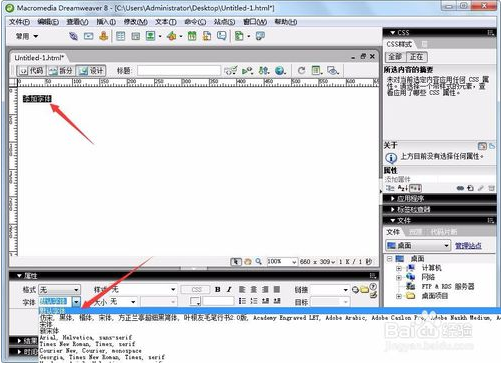Select the zoom magnifier tool

coord(258,262)
